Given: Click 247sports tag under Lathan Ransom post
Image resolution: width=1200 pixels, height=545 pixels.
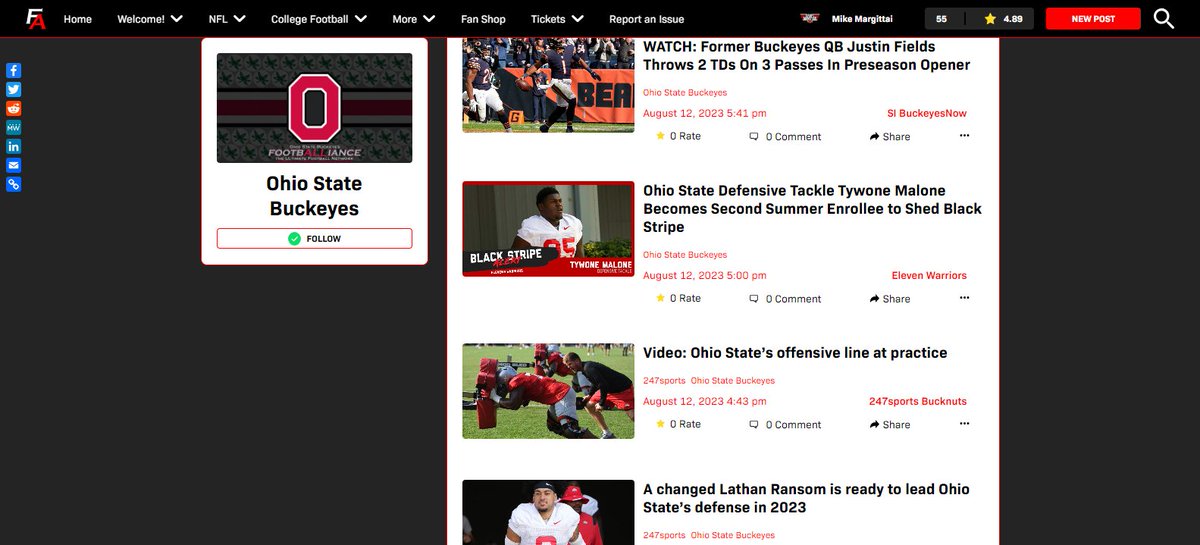Looking at the screenshot, I should click(664, 536).
